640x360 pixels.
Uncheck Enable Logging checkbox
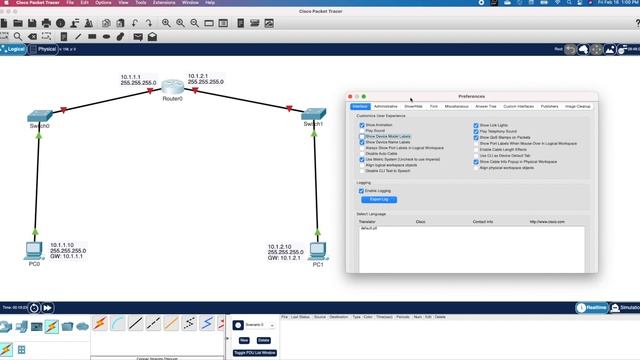(x=361, y=191)
